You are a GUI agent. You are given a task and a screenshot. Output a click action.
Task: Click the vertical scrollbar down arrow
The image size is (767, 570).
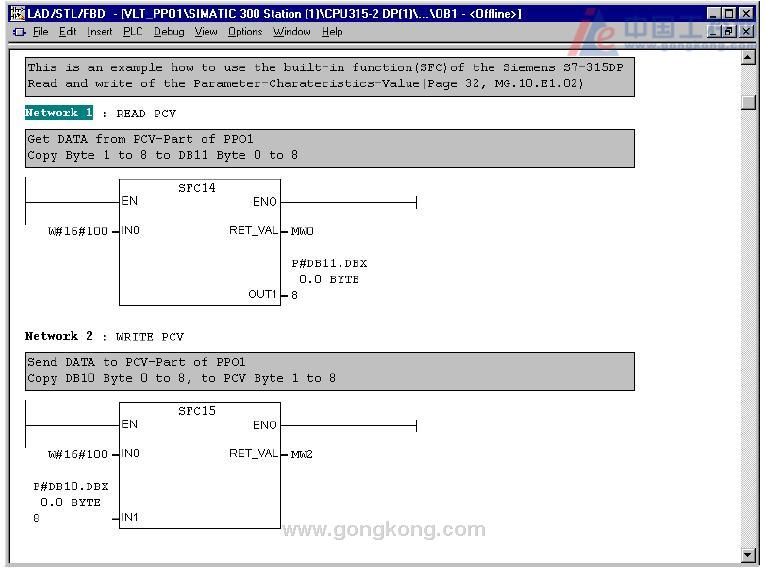[748, 555]
